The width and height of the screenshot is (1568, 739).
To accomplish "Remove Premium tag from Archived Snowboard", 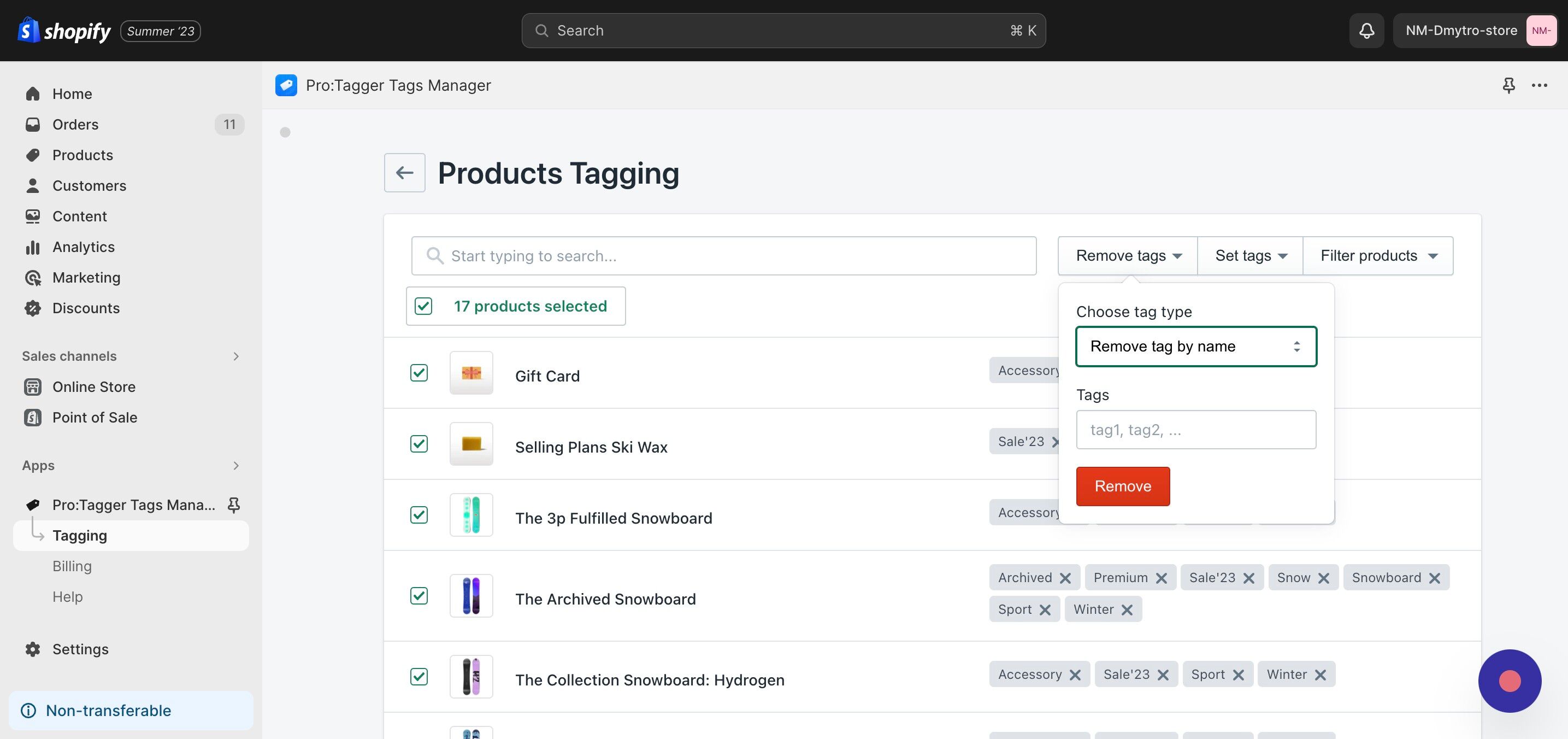I will pyautogui.click(x=1162, y=578).
